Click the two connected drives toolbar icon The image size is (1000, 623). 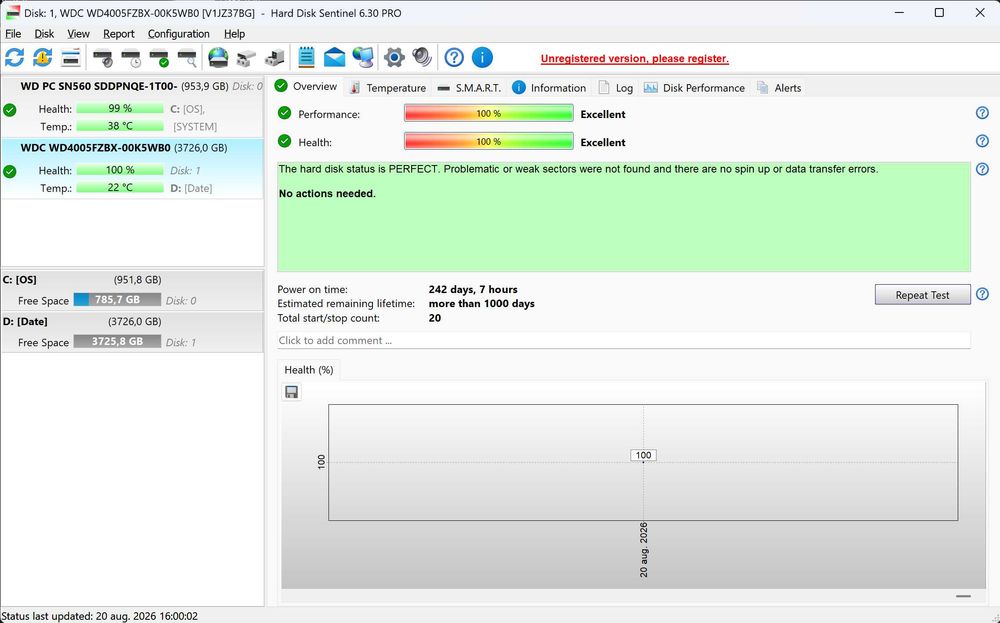(x=246, y=58)
